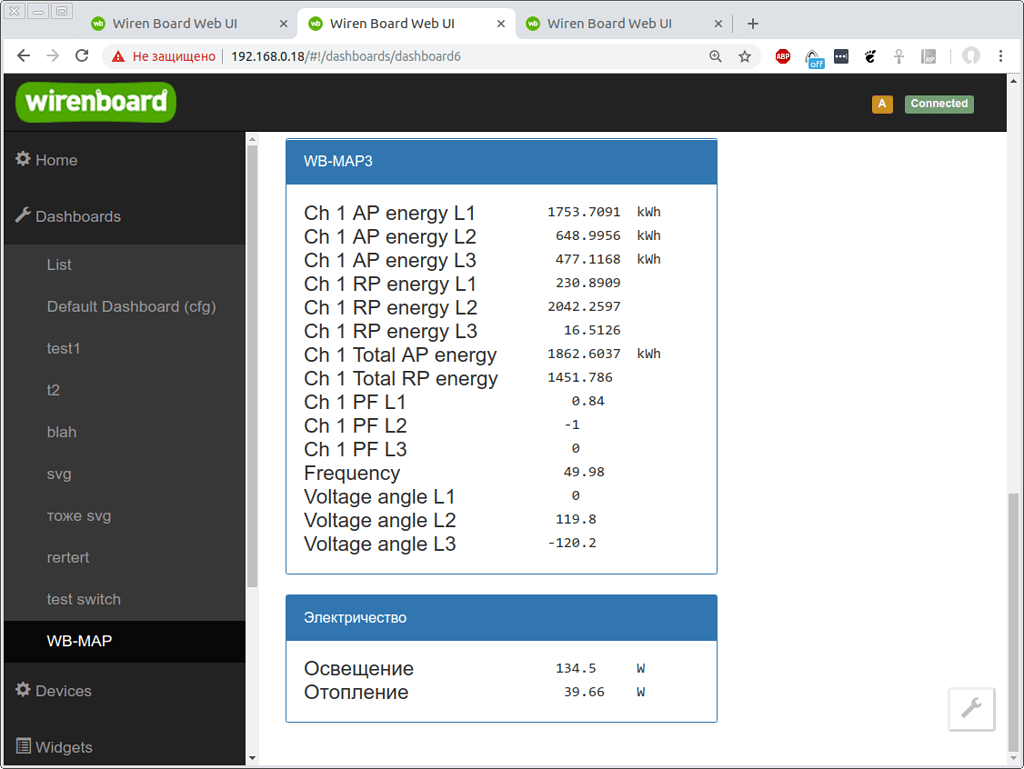Click the Adblock Plus extension icon
The width and height of the screenshot is (1024, 769).
click(x=782, y=56)
